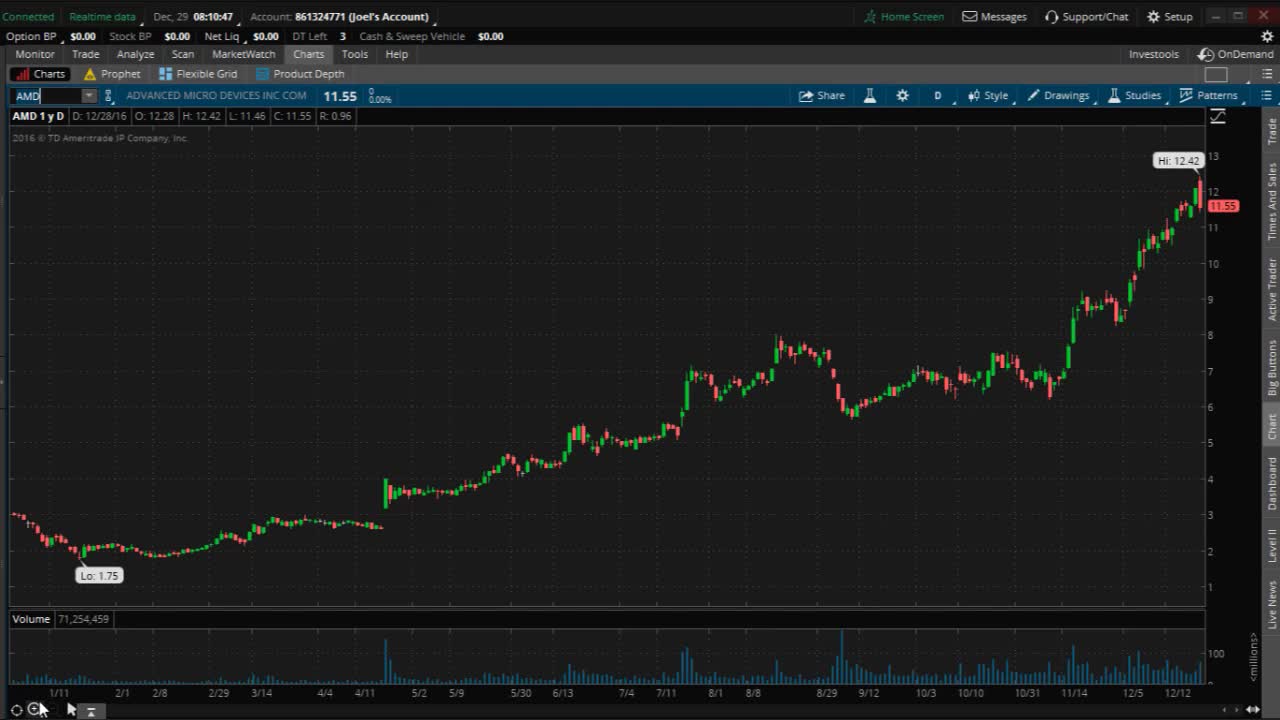Open the Monitor tab

pyautogui.click(x=35, y=54)
